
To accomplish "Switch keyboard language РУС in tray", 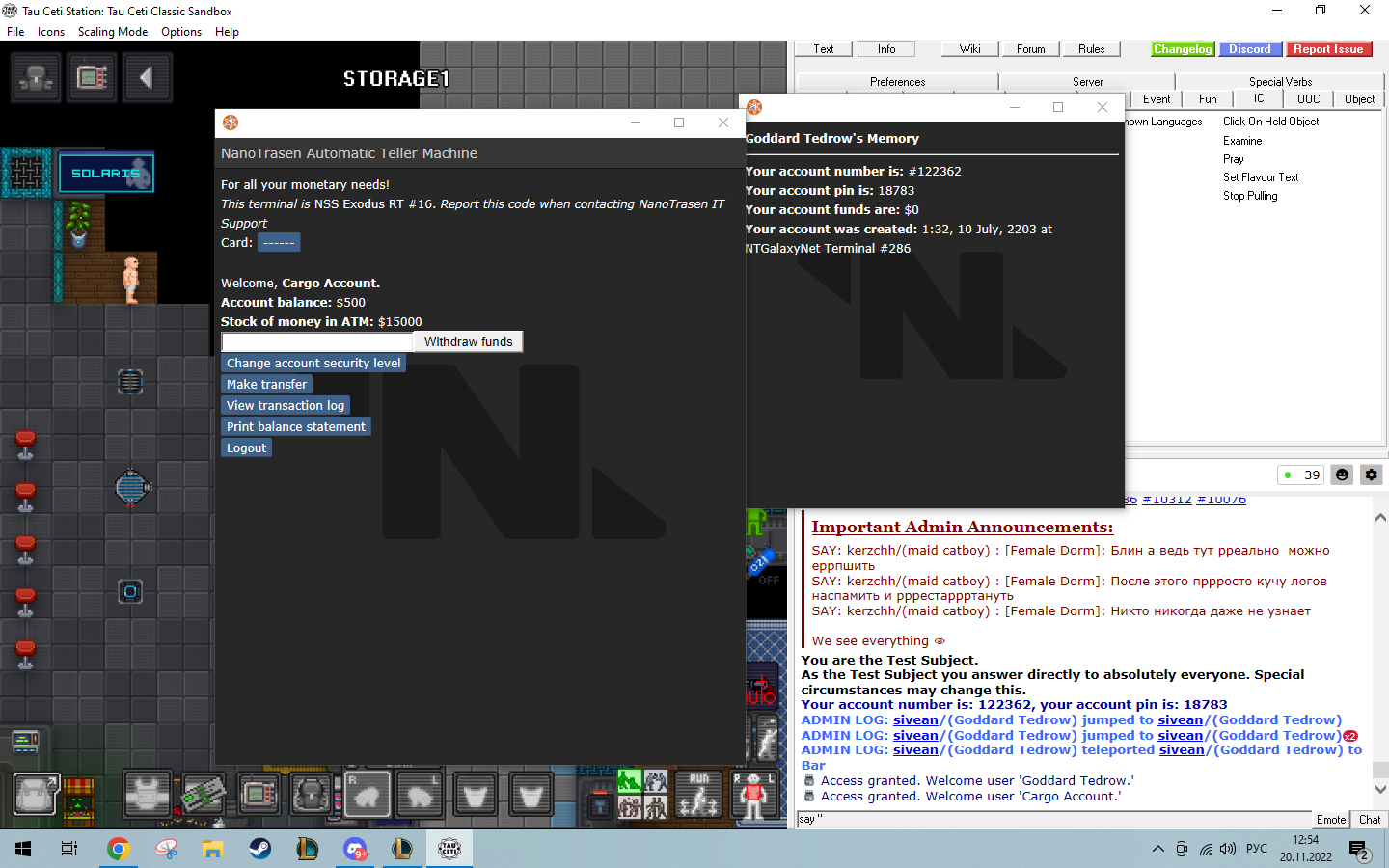I will 1257,849.
